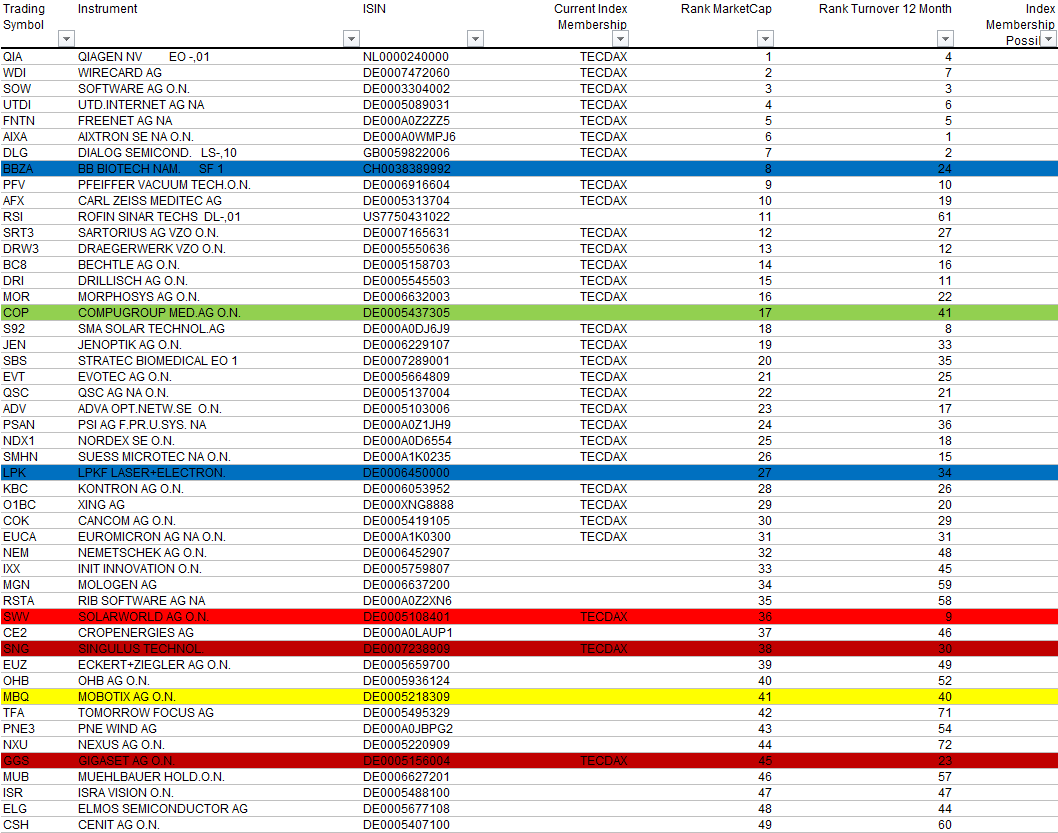The image size is (1058, 833).
Task: Open the Rank MarketCap filter dropdown
Action: tap(764, 39)
